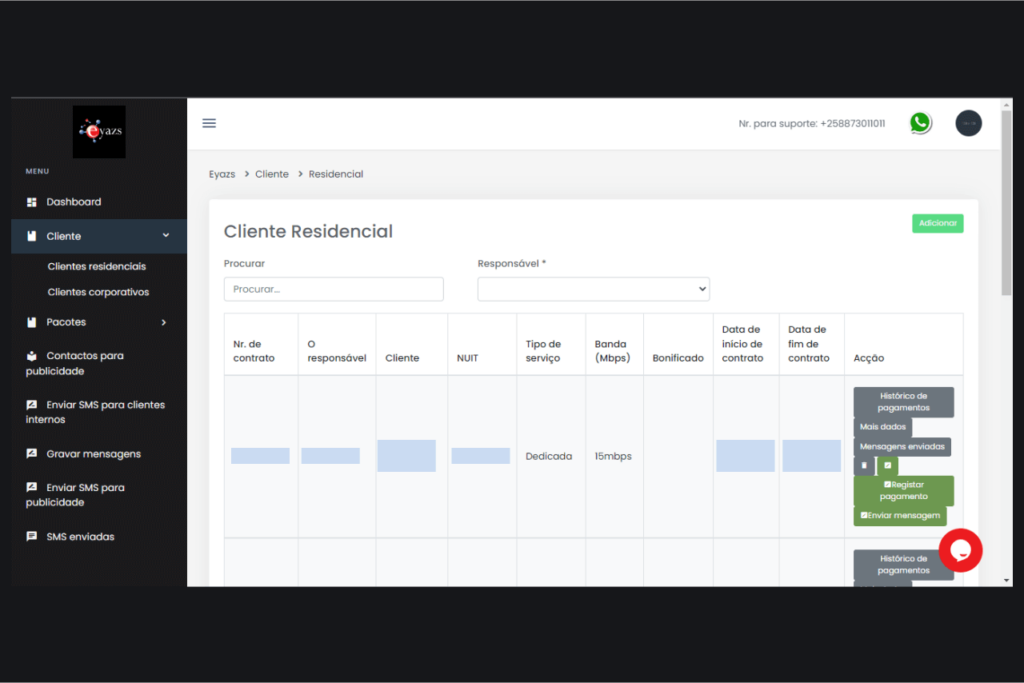
Task: Expand the Pacotes sidebar section
Action: click(x=99, y=322)
